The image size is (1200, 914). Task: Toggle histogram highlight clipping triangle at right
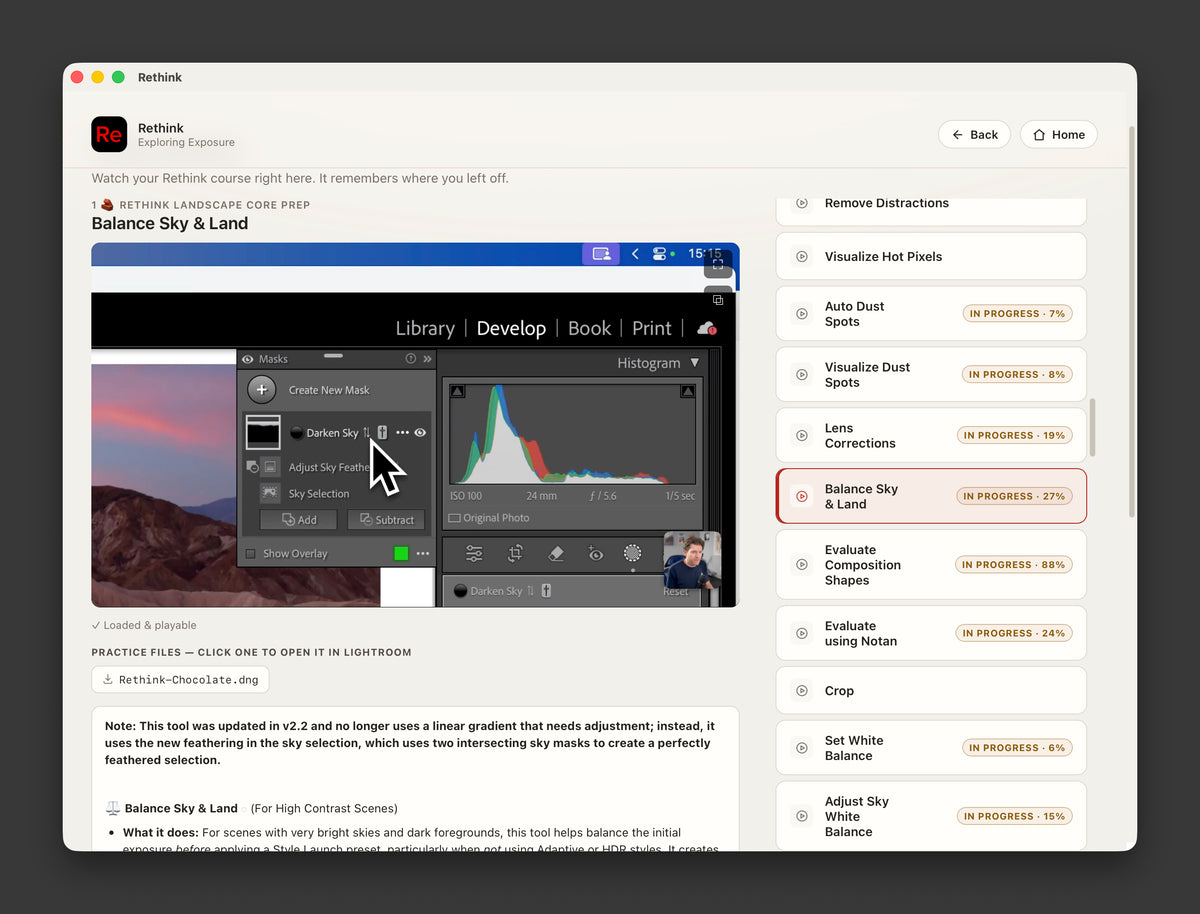[687, 392]
